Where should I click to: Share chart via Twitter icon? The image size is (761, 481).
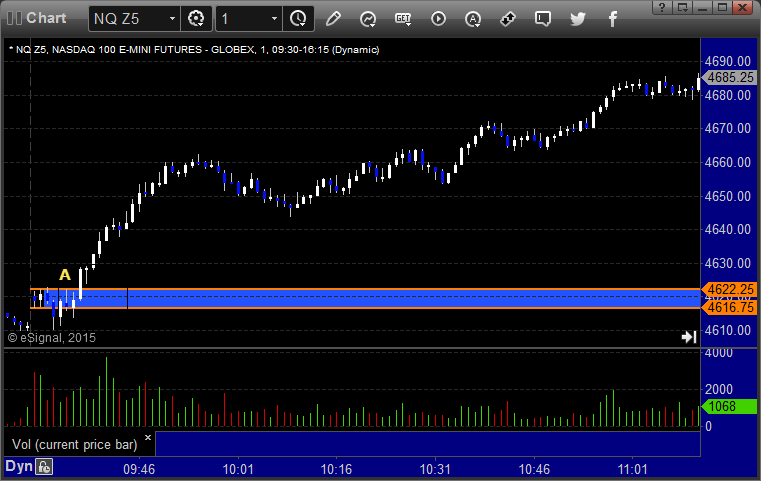pos(577,18)
